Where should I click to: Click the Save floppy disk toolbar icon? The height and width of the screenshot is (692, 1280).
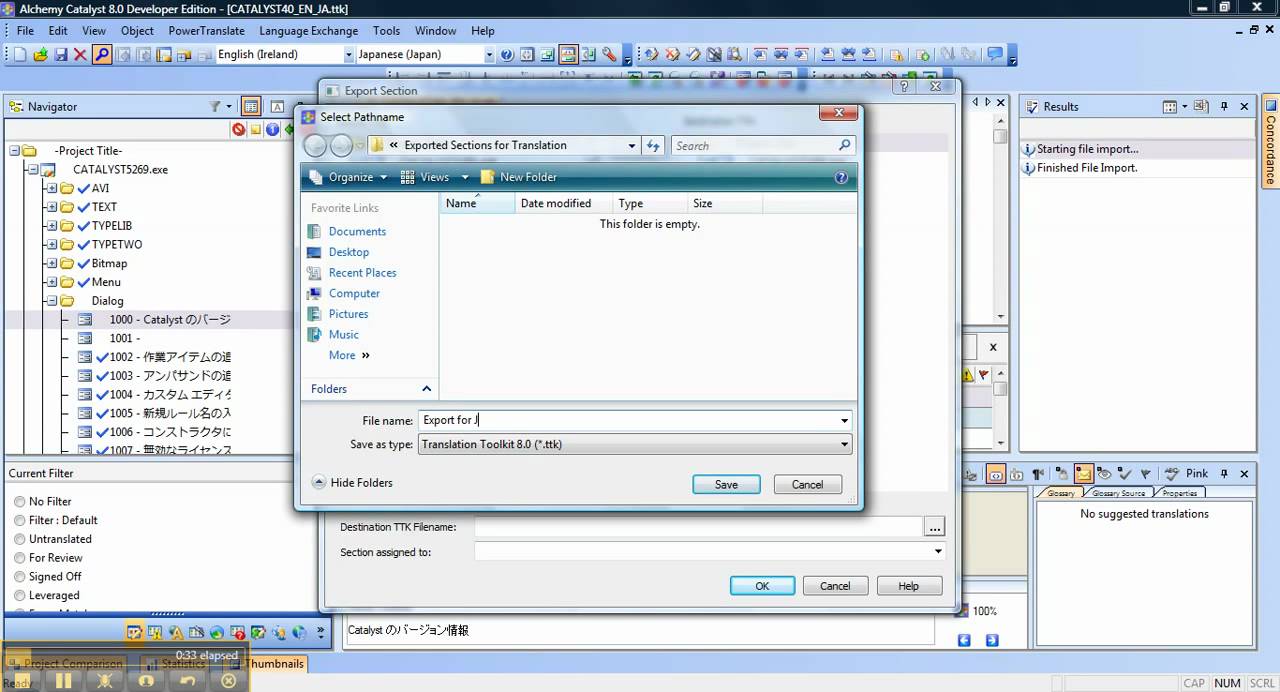61,55
